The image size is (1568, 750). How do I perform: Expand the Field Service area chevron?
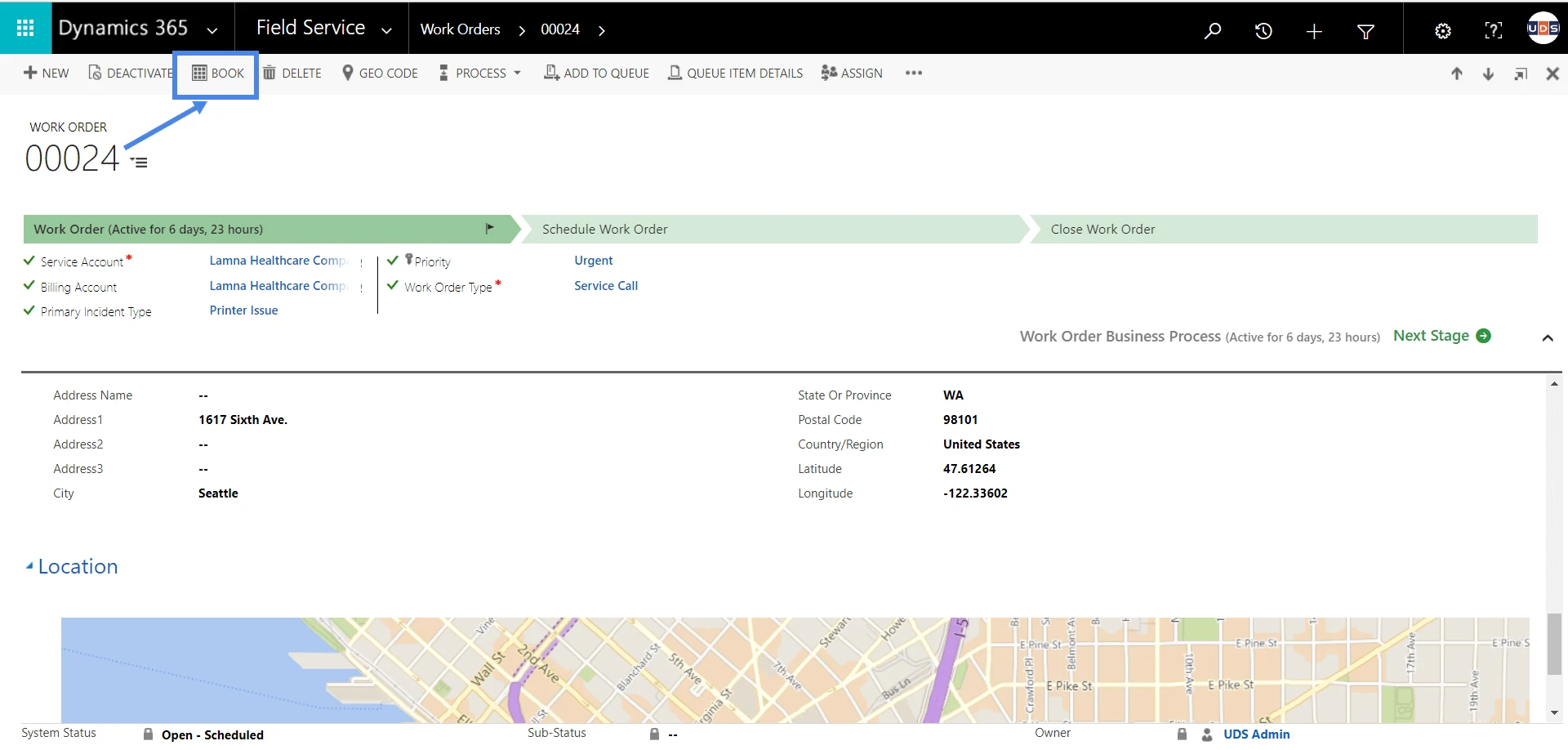pos(386,31)
